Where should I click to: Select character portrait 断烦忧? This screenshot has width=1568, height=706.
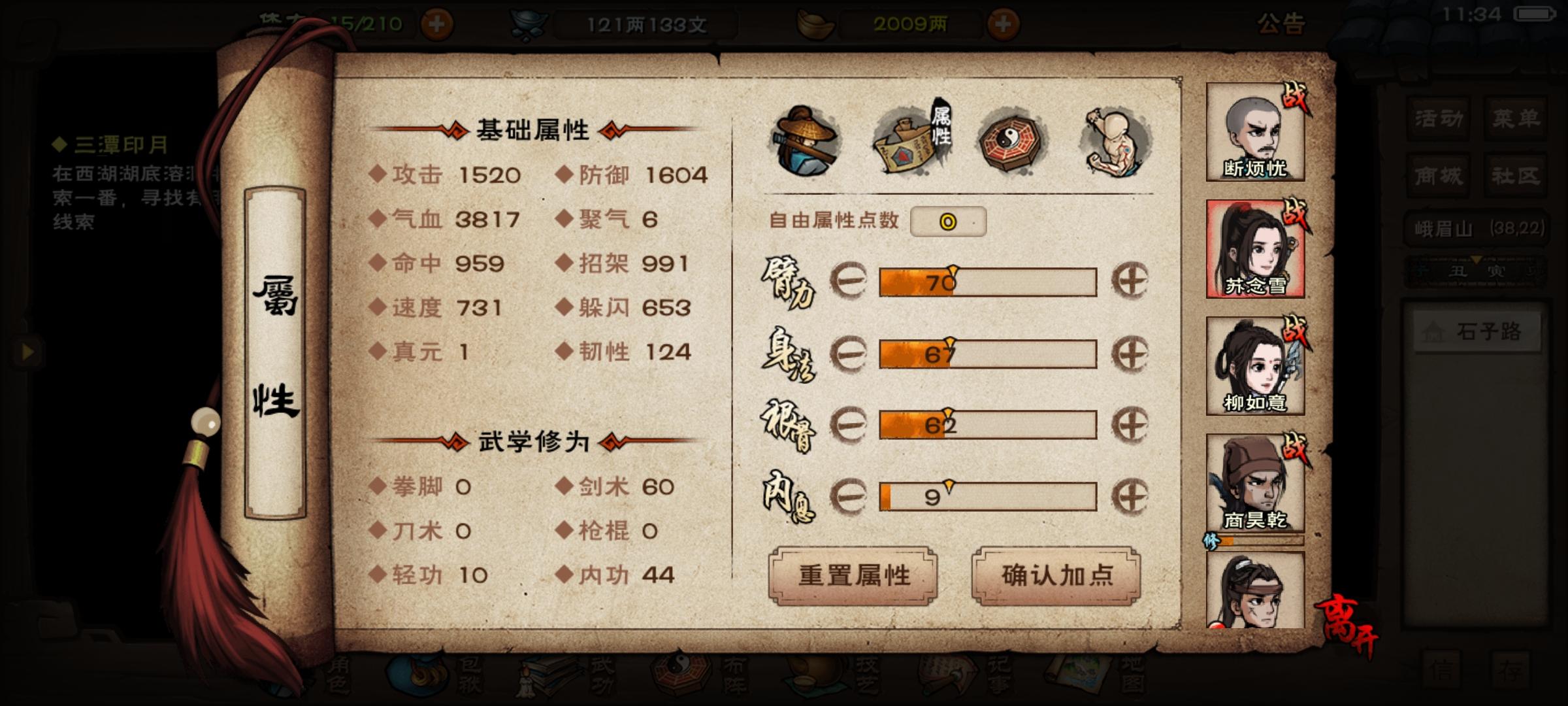click(1255, 132)
